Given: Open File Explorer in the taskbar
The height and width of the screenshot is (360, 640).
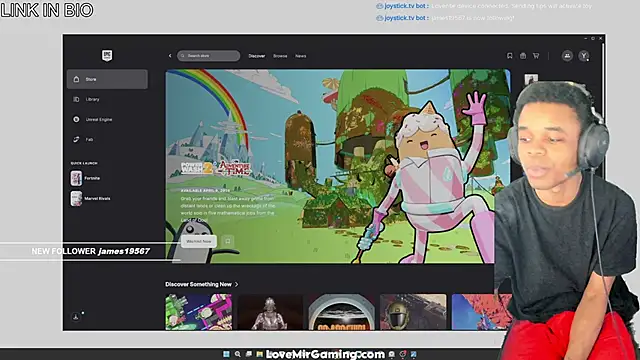Looking at the screenshot, I should click(x=260, y=354).
